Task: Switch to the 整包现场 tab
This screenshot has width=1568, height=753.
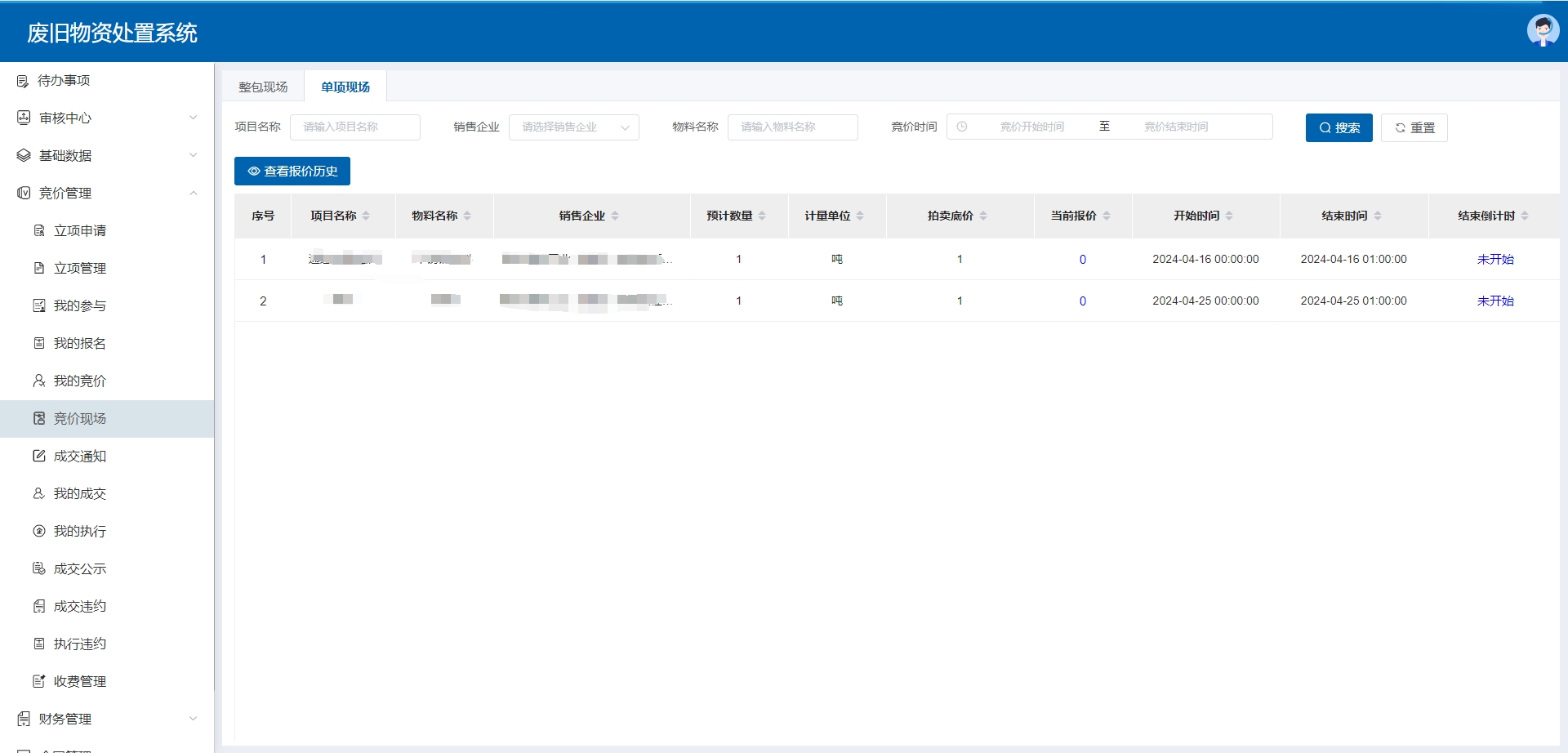Action: [263, 87]
